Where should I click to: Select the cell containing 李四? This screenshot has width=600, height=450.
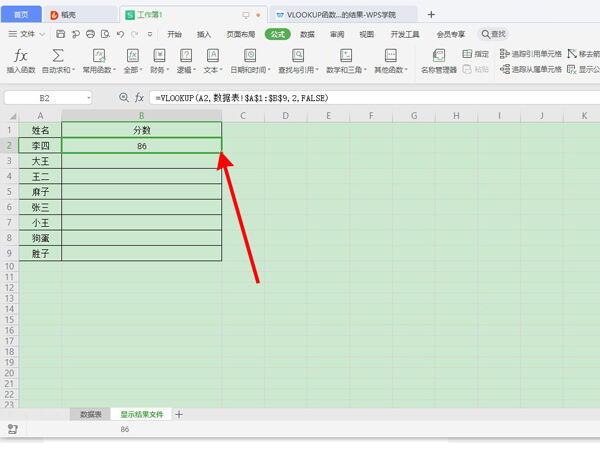click(x=40, y=146)
